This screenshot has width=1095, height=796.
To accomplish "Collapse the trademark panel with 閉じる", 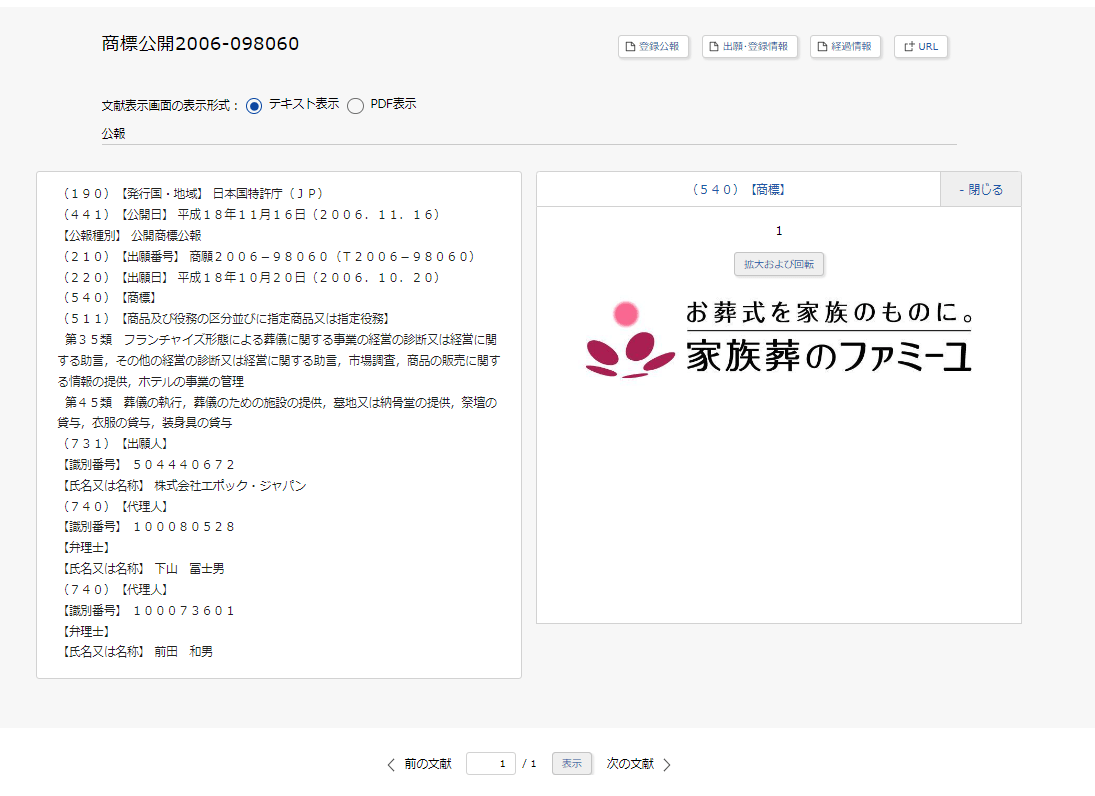I will coord(980,189).
